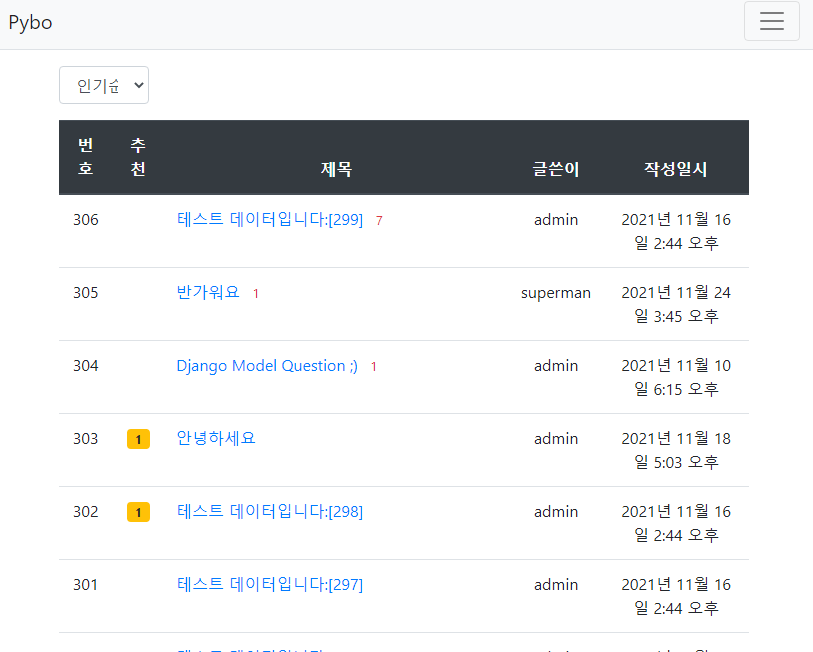
Task: Click post number 304
Action: pyautogui.click(x=86, y=366)
